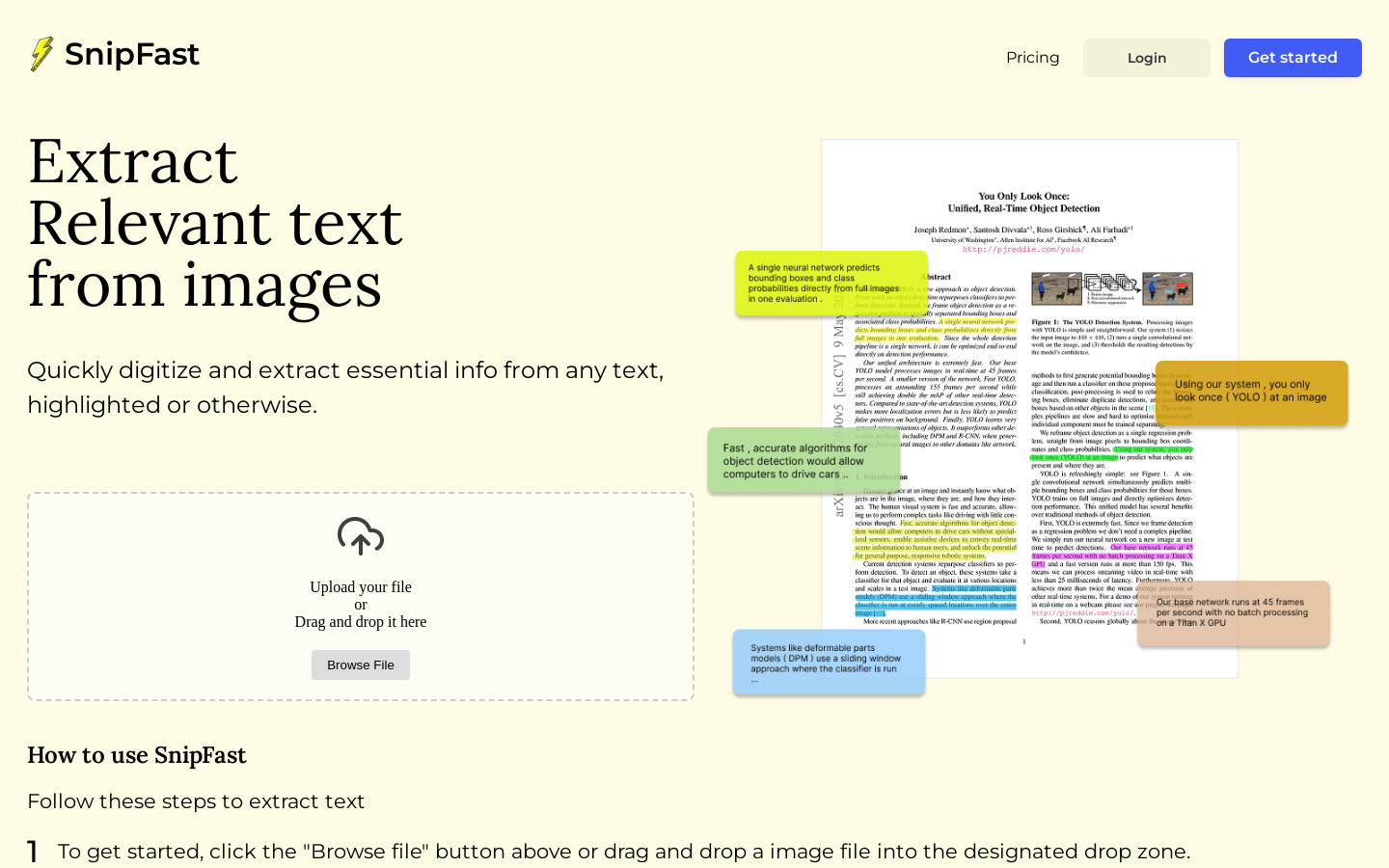Click the 'Upload your file' text in drop zone

[361, 586]
